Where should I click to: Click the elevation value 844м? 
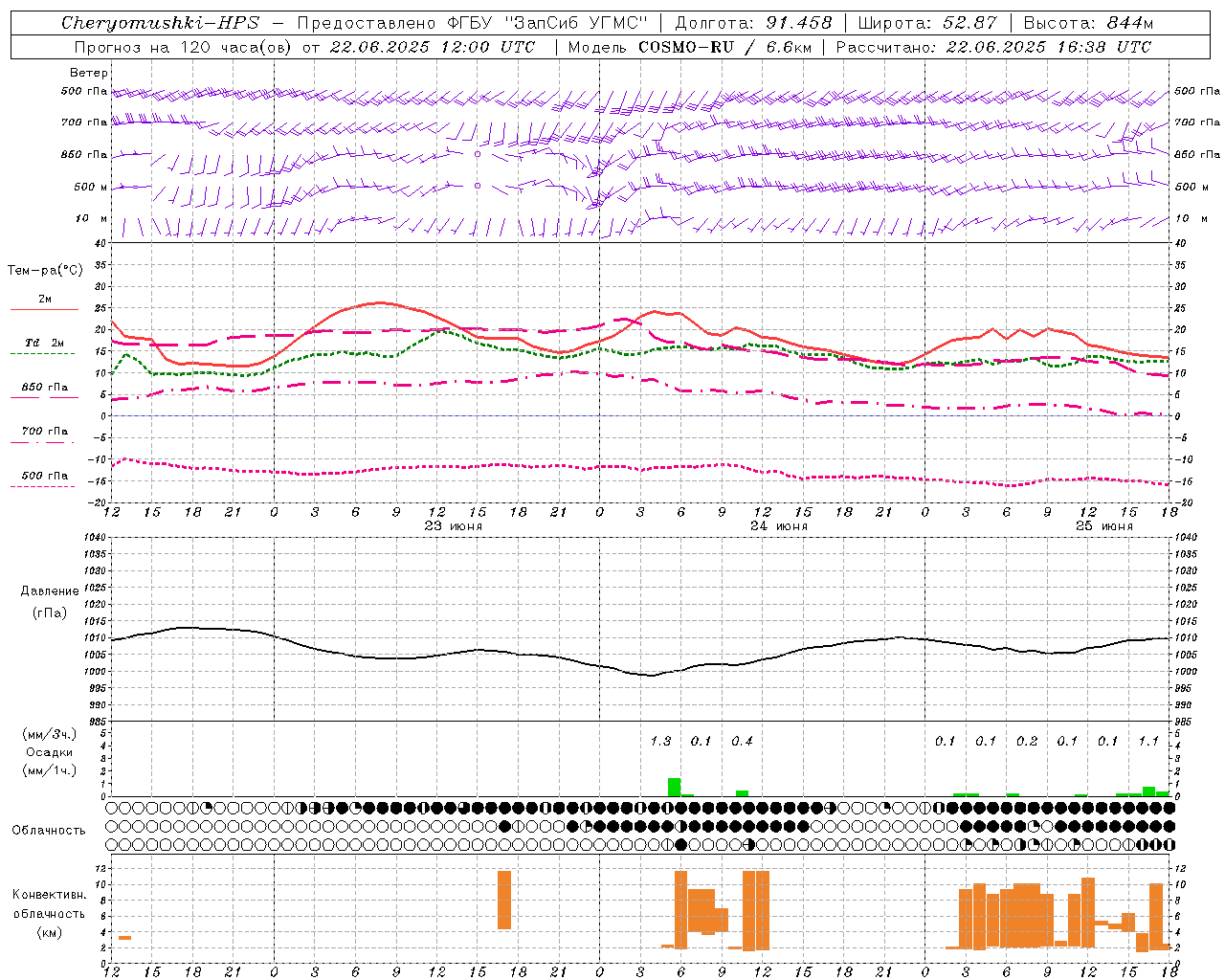[1129, 23]
